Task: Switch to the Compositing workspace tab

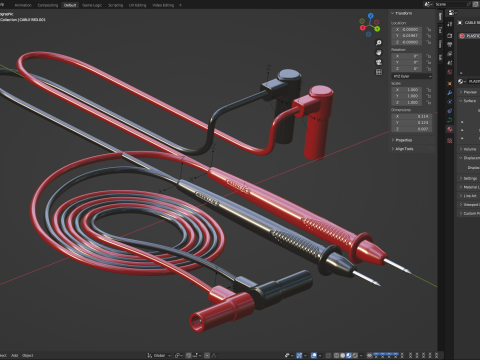Action: coord(48,5)
